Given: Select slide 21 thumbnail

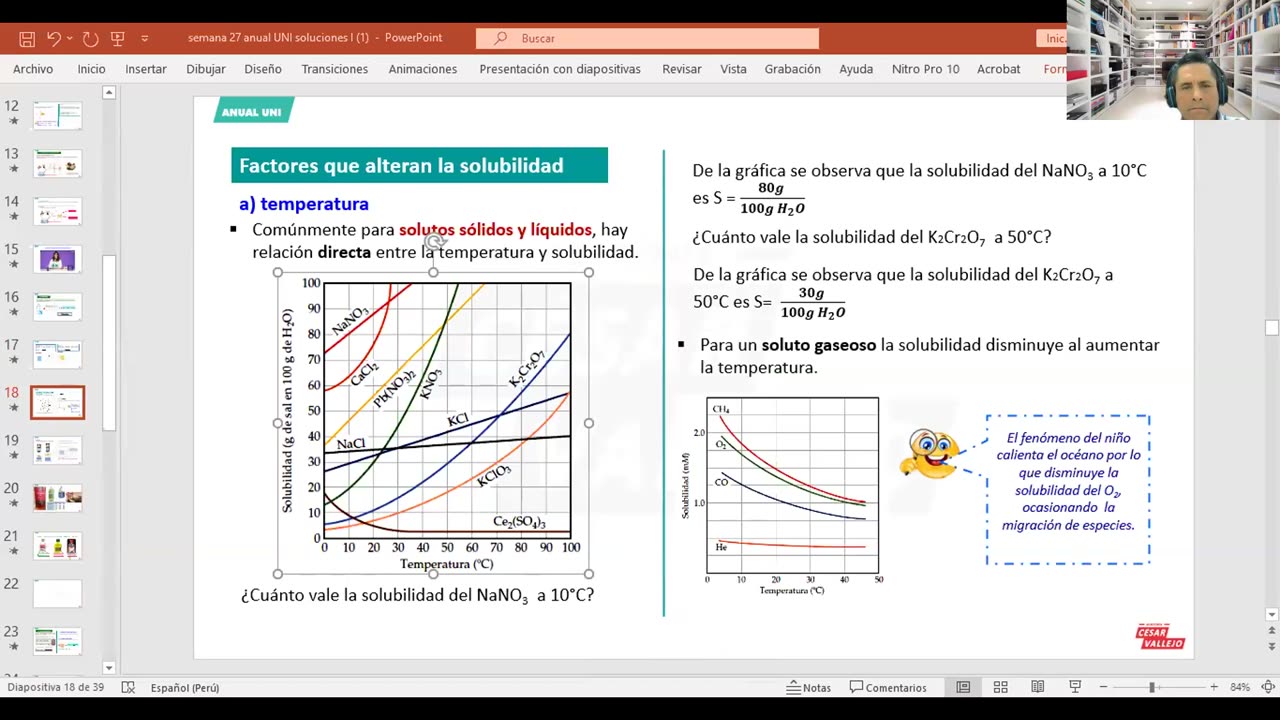Looking at the screenshot, I should click(x=57, y=545).
